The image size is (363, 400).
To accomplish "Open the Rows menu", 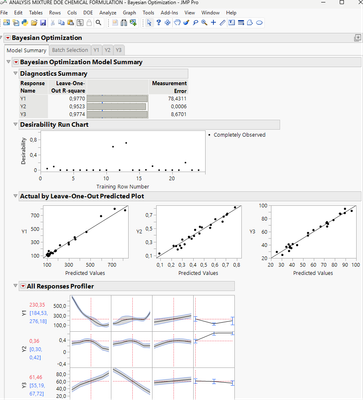I will pyautogui.click(x=55, y=13).
